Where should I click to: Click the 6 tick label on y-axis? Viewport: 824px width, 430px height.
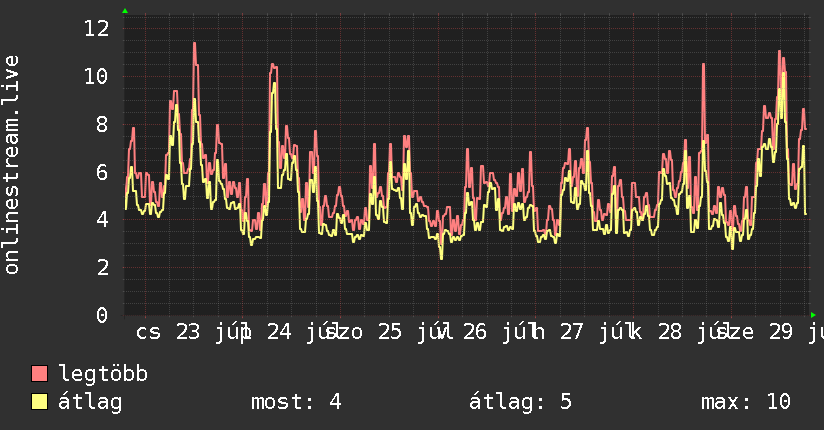coord(102,172)
